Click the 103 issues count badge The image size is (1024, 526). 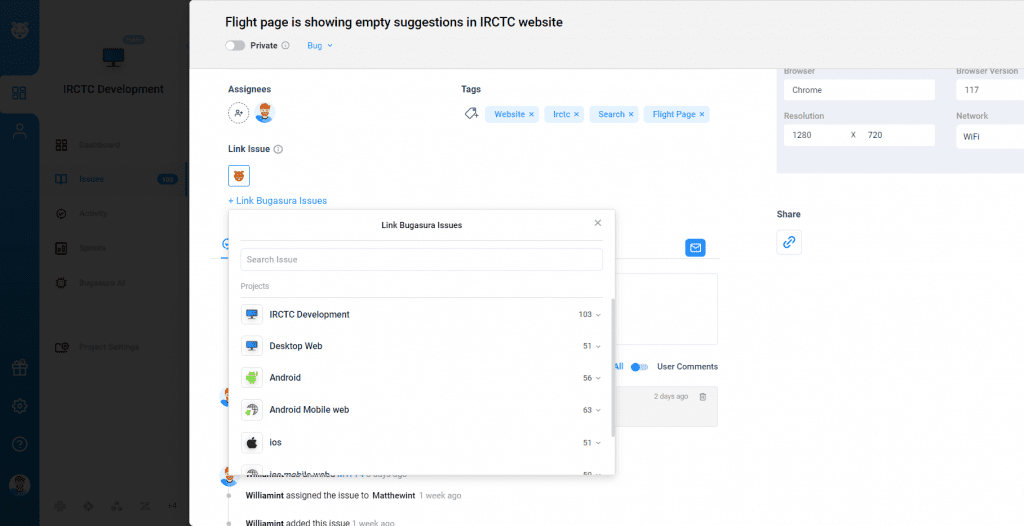point(168,179)
